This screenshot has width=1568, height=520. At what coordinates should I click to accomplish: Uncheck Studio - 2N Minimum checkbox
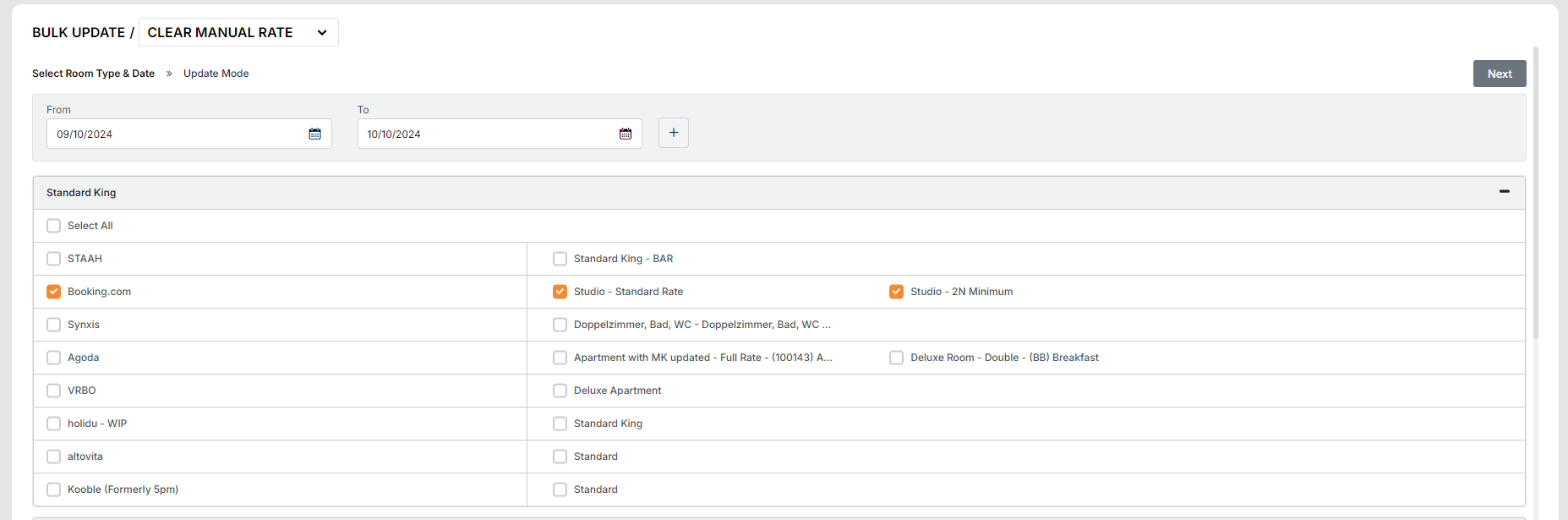[x=896, y=292]
